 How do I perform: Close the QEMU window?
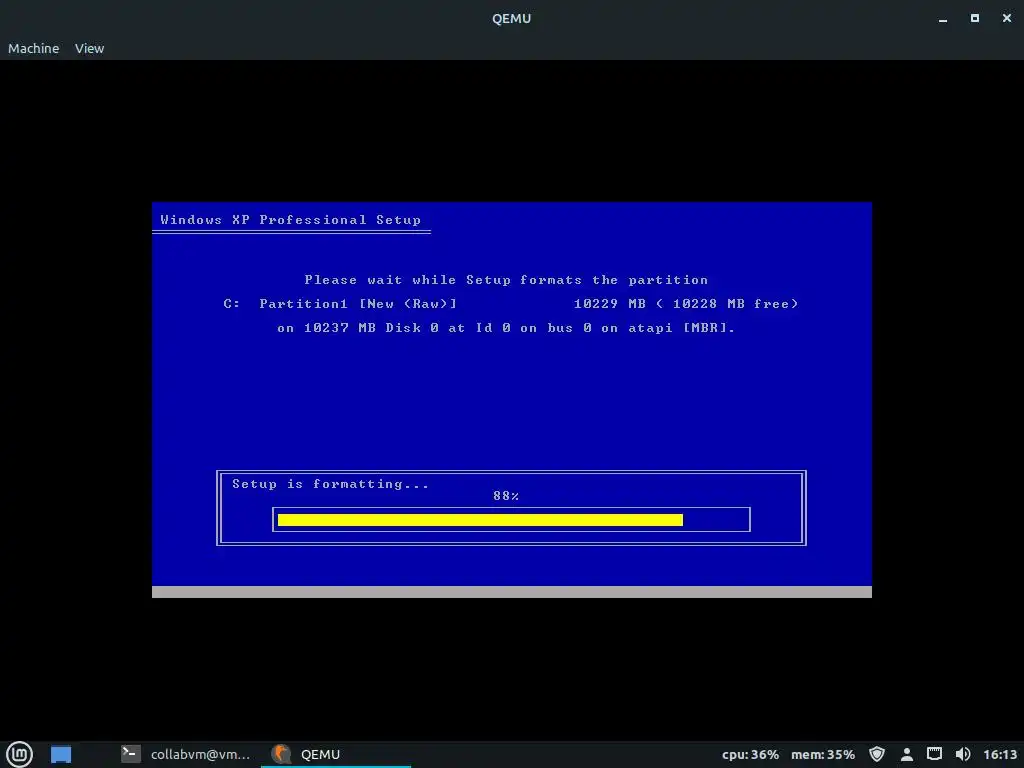click(1006, 18)
